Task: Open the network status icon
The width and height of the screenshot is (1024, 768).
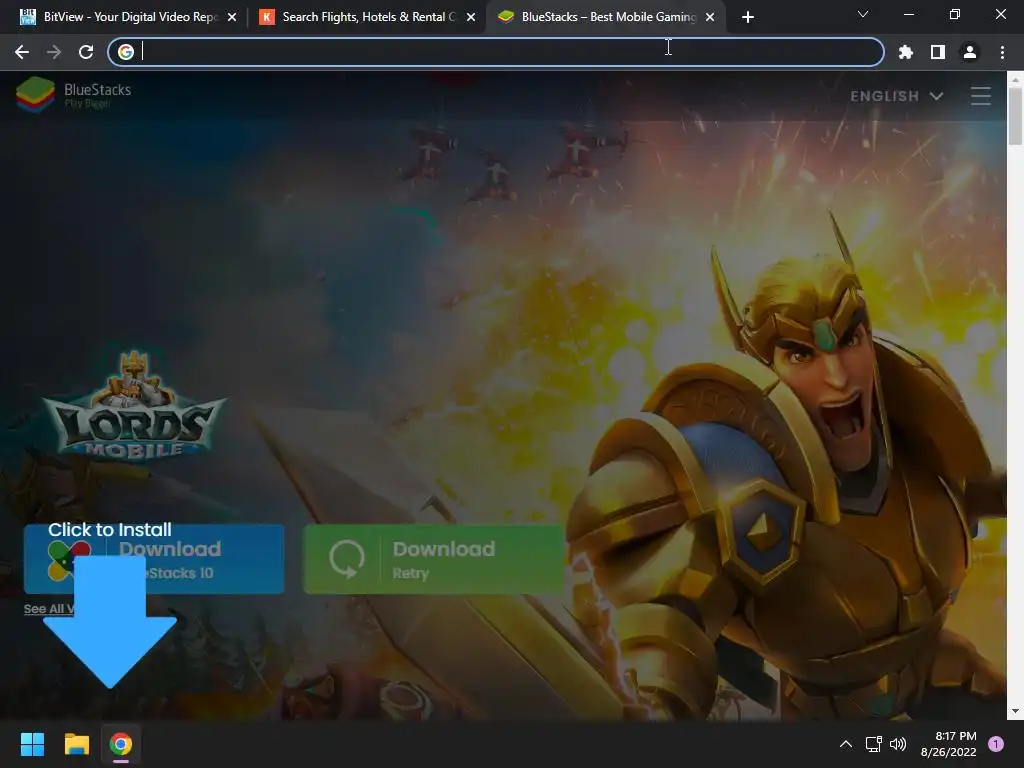Action: [x=873, y=744]
